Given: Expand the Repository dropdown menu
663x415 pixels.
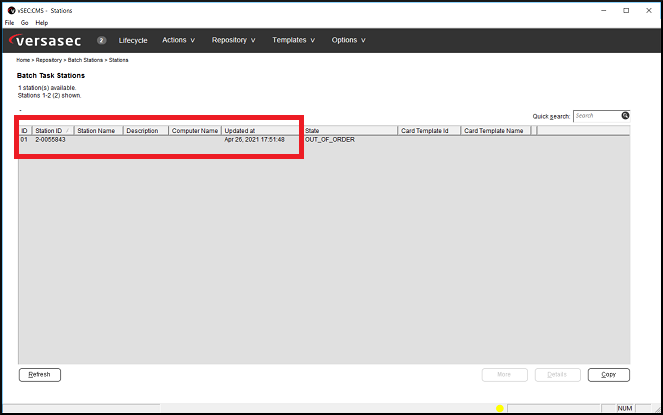Looking at the screenshot, I should click(x=233, y=40).
